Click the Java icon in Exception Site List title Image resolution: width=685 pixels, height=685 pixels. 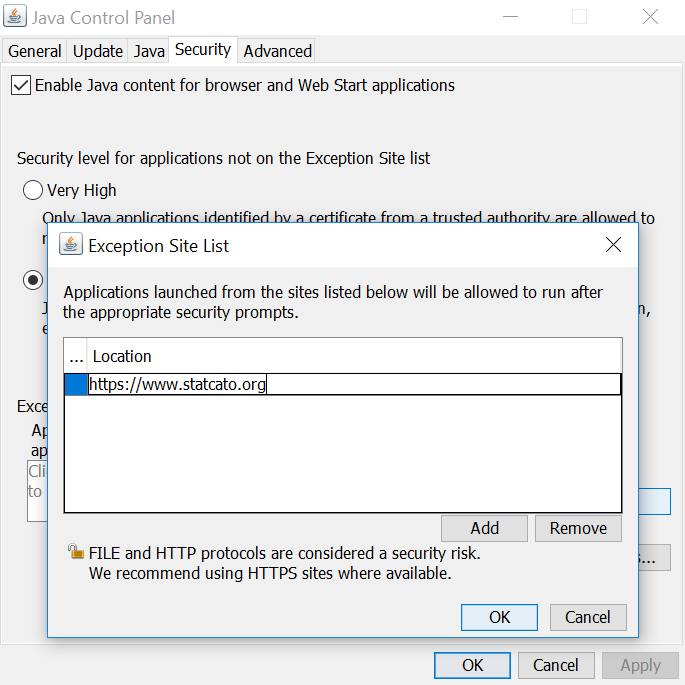click(x=70, y=245)
